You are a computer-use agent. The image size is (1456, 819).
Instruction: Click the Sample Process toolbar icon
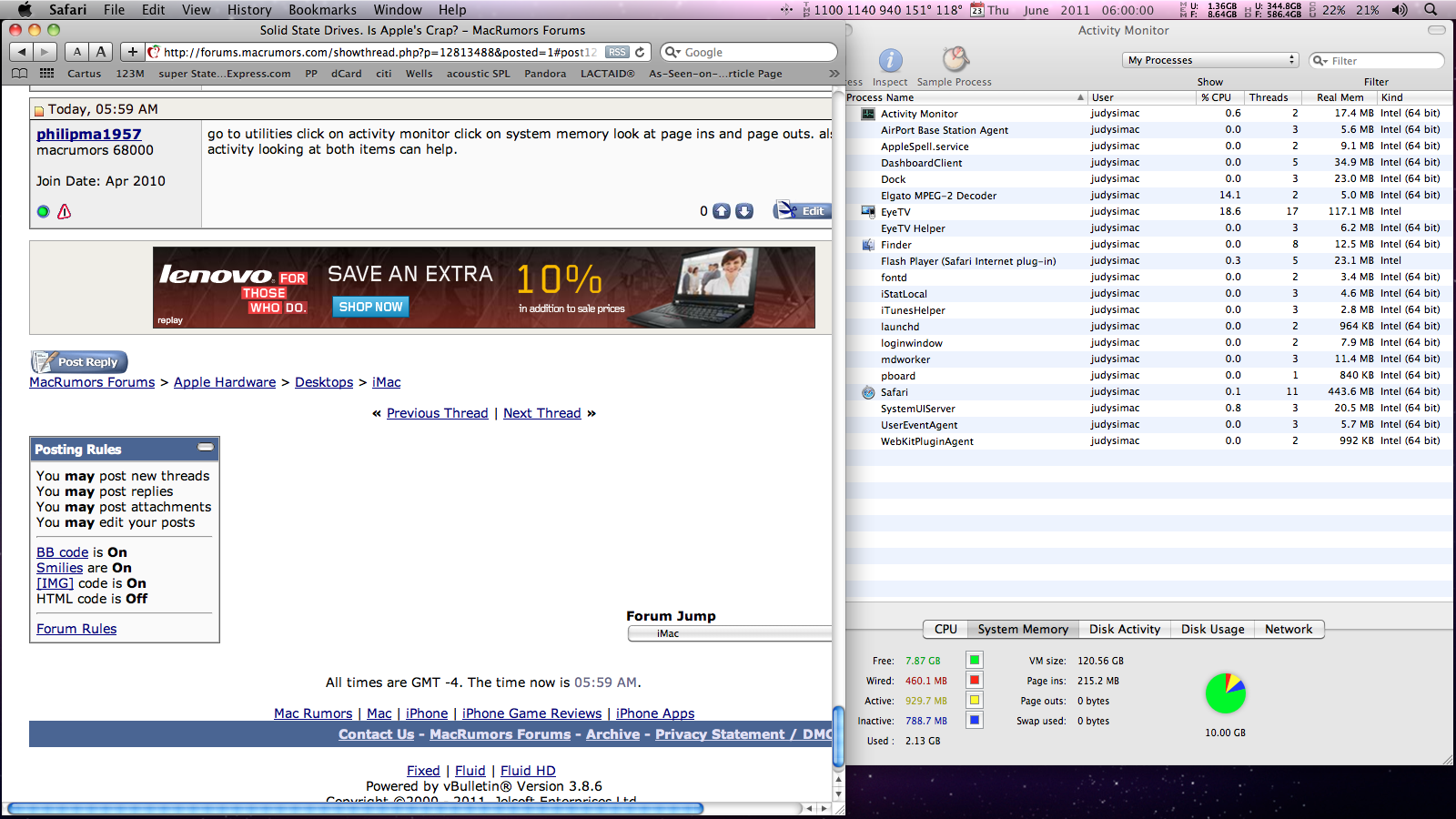[954, 62]
